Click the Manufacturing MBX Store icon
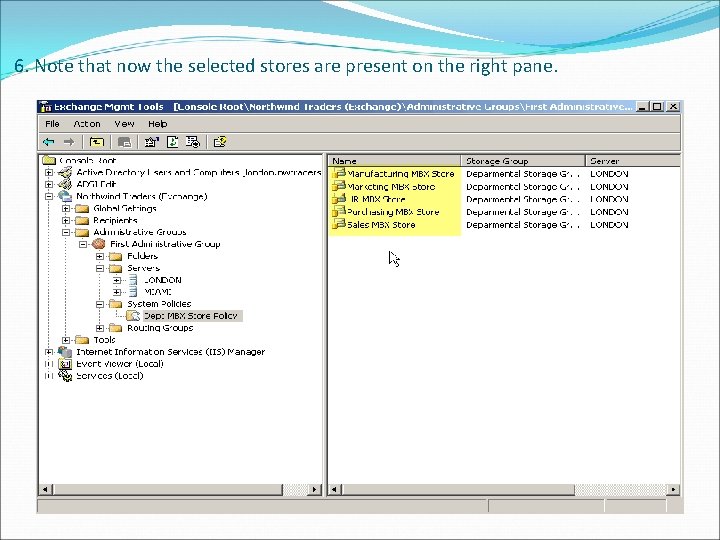Screen dimensions: 720x540 (339, 174)
